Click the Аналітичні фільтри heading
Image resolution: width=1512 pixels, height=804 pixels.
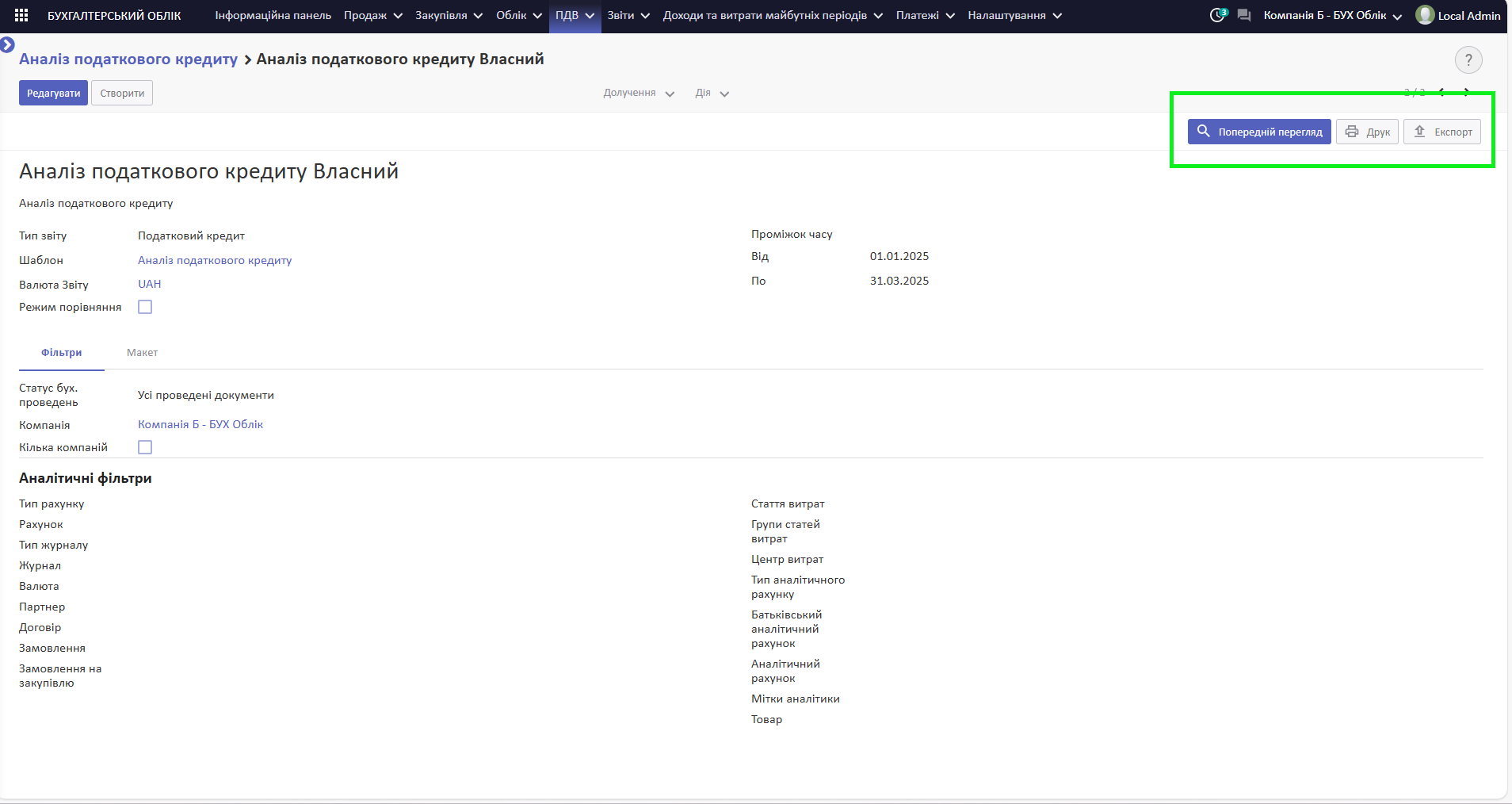tap(86, 478)
